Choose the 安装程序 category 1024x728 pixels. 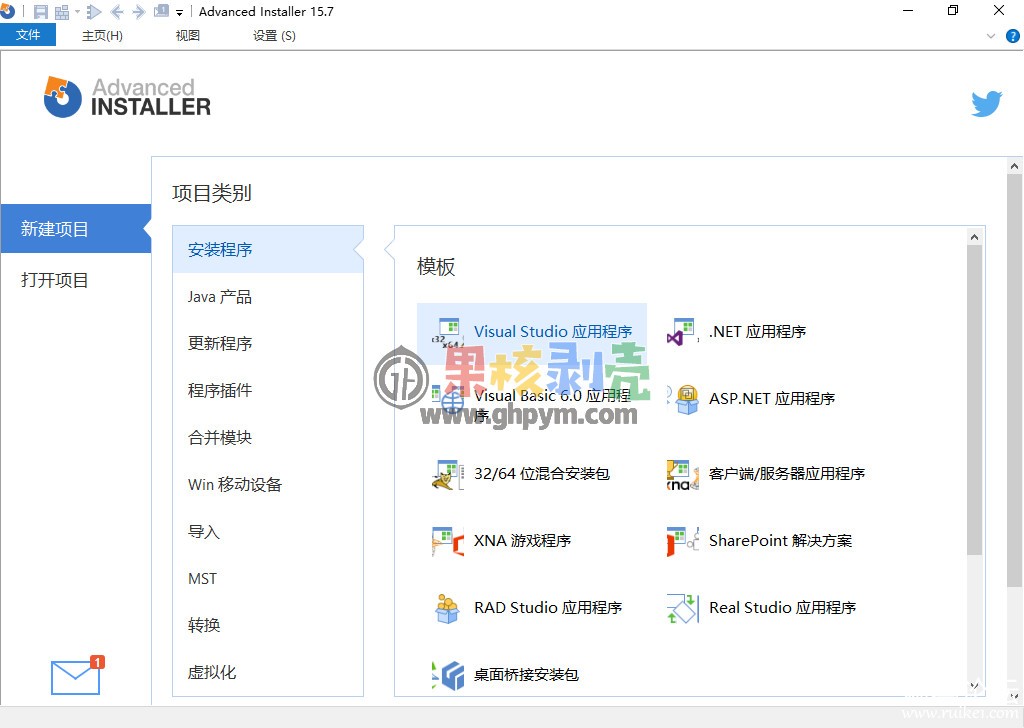pos(268,249)
